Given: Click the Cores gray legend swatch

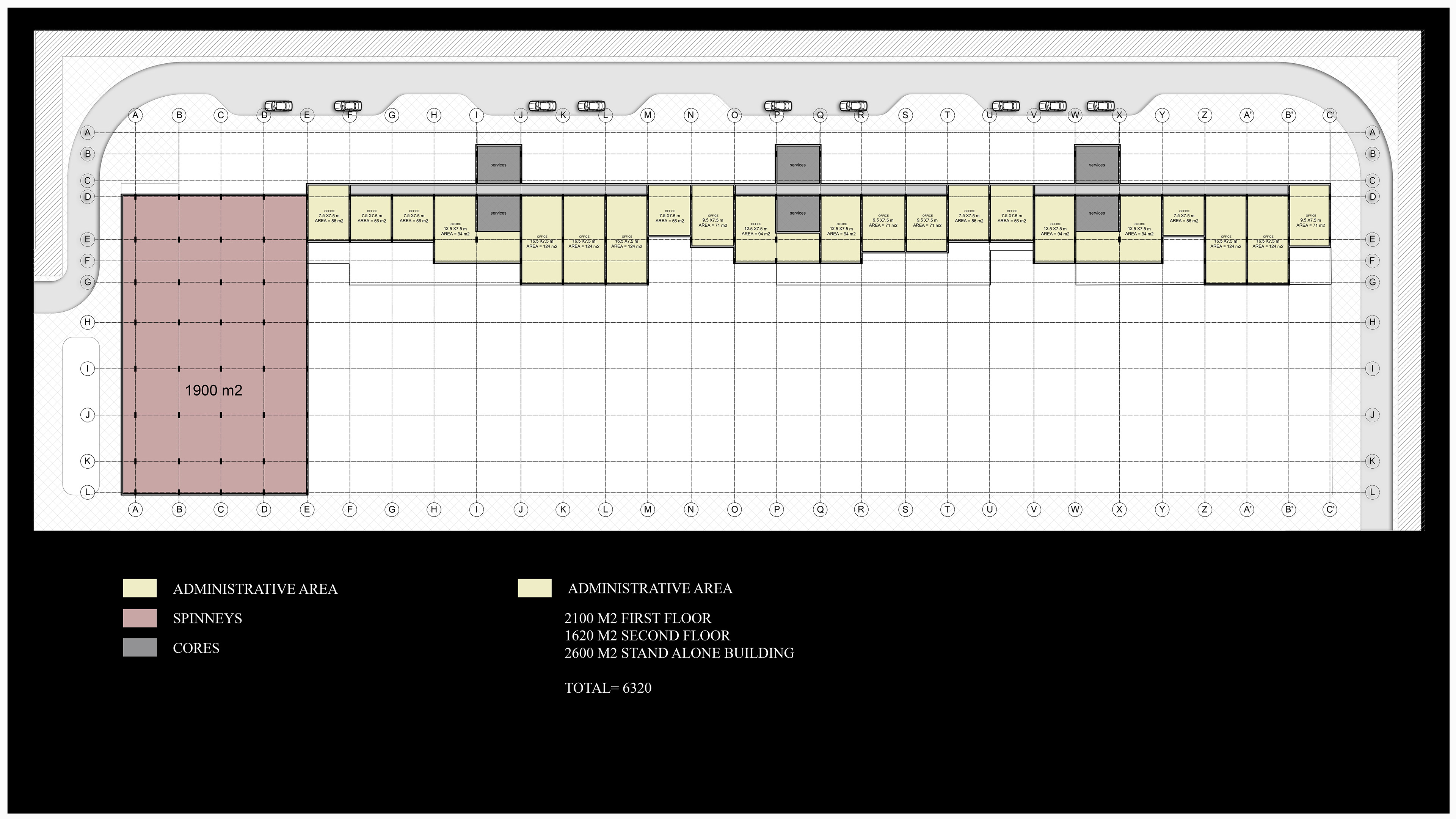Looking at the screenshot, I should tap(140, 648).
